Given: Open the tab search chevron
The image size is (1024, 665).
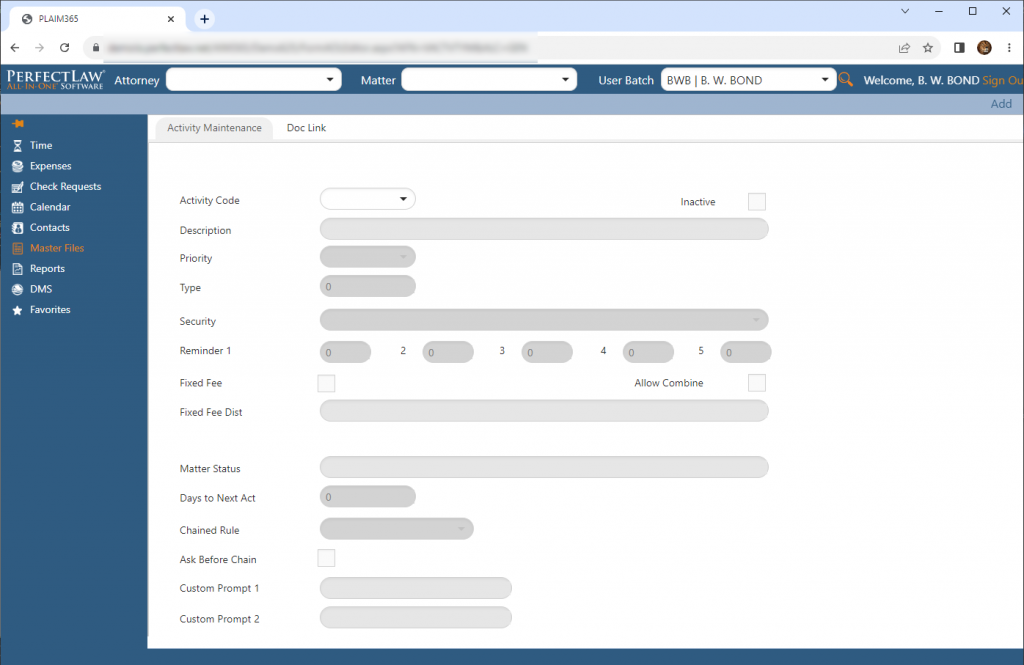Looking at the screenshot, I should [905, 11].
